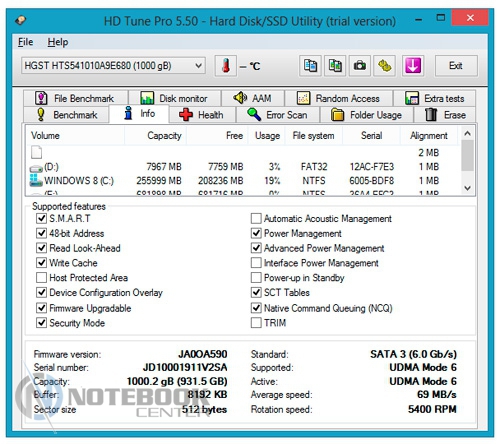This screenshot has height=444, width=500.
Task: Click the blank unnamed volume icon
Action: click(36, 152)
